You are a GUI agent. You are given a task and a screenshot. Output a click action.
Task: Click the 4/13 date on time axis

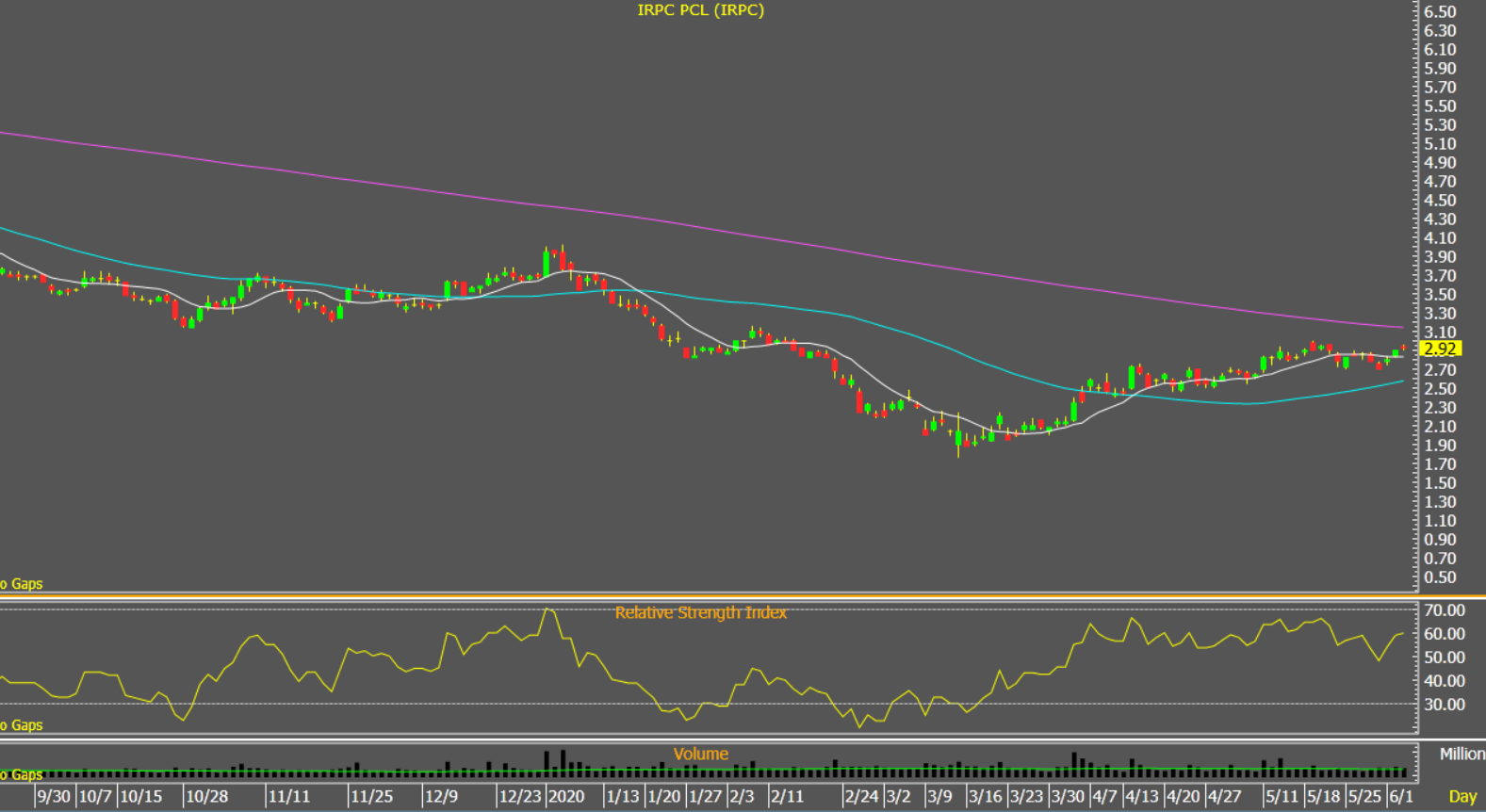point(1142,797)
